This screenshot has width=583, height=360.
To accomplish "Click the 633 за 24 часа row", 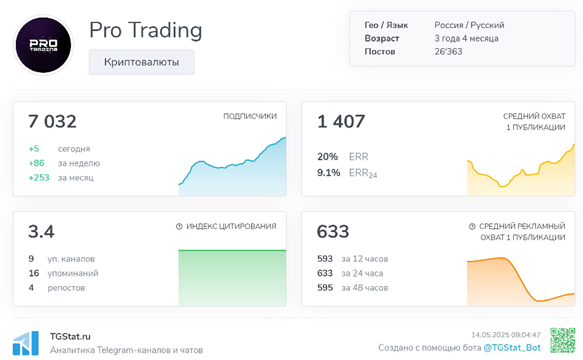I will pos(350,273).
